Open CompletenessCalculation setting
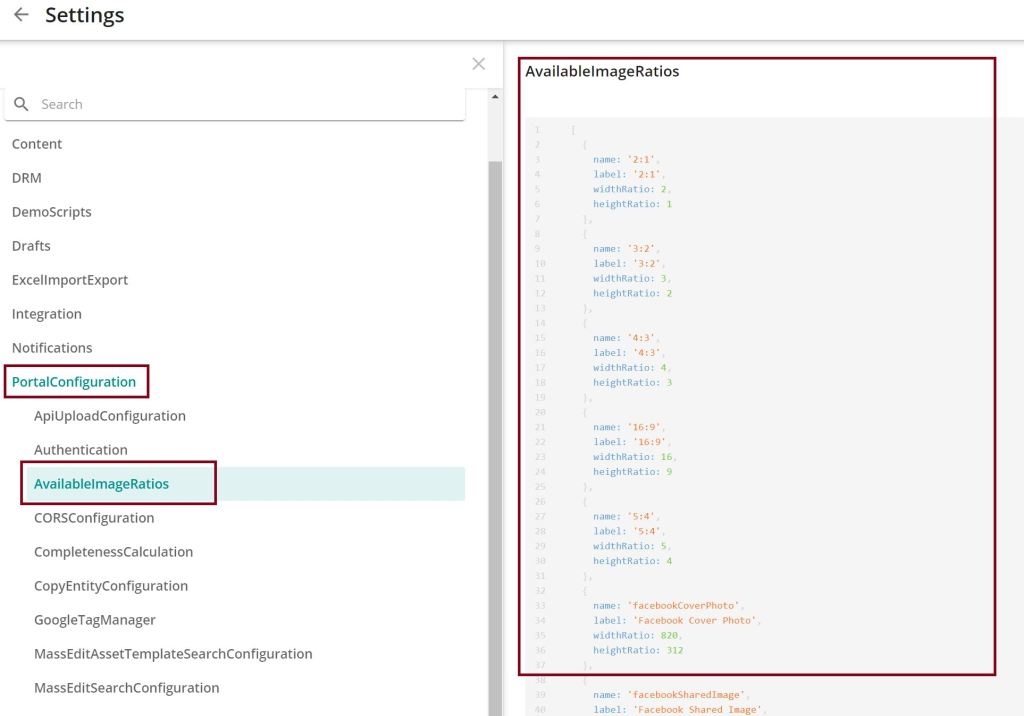Screen dimensions: 1024x716 114,552
